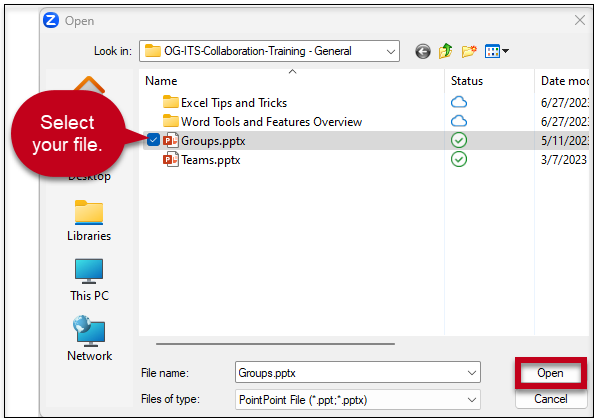This screenshot has width=594, height=418.
Task: Sort by the Name column header
Action: tap(161, 81)
